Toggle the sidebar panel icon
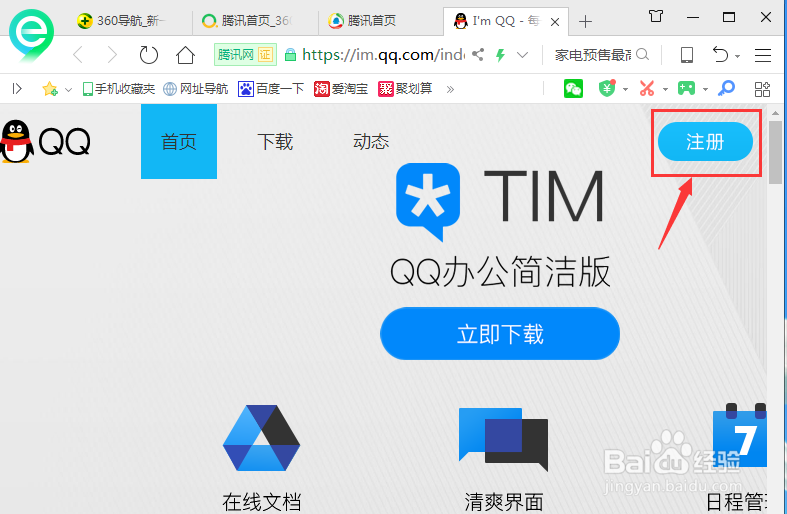 [x=17, y=89]
